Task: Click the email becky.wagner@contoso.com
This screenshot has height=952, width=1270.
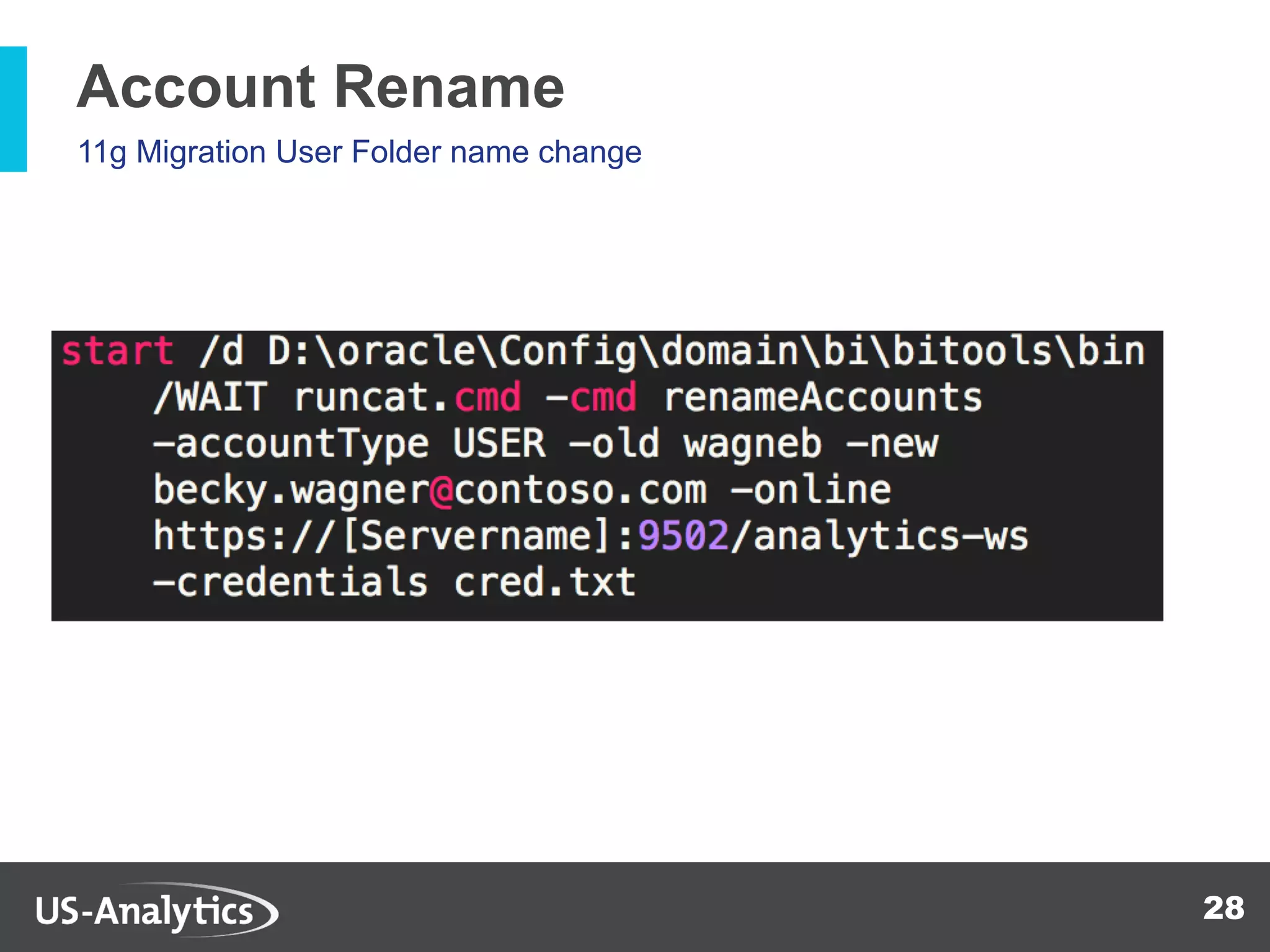Action: tap(430, 490)
